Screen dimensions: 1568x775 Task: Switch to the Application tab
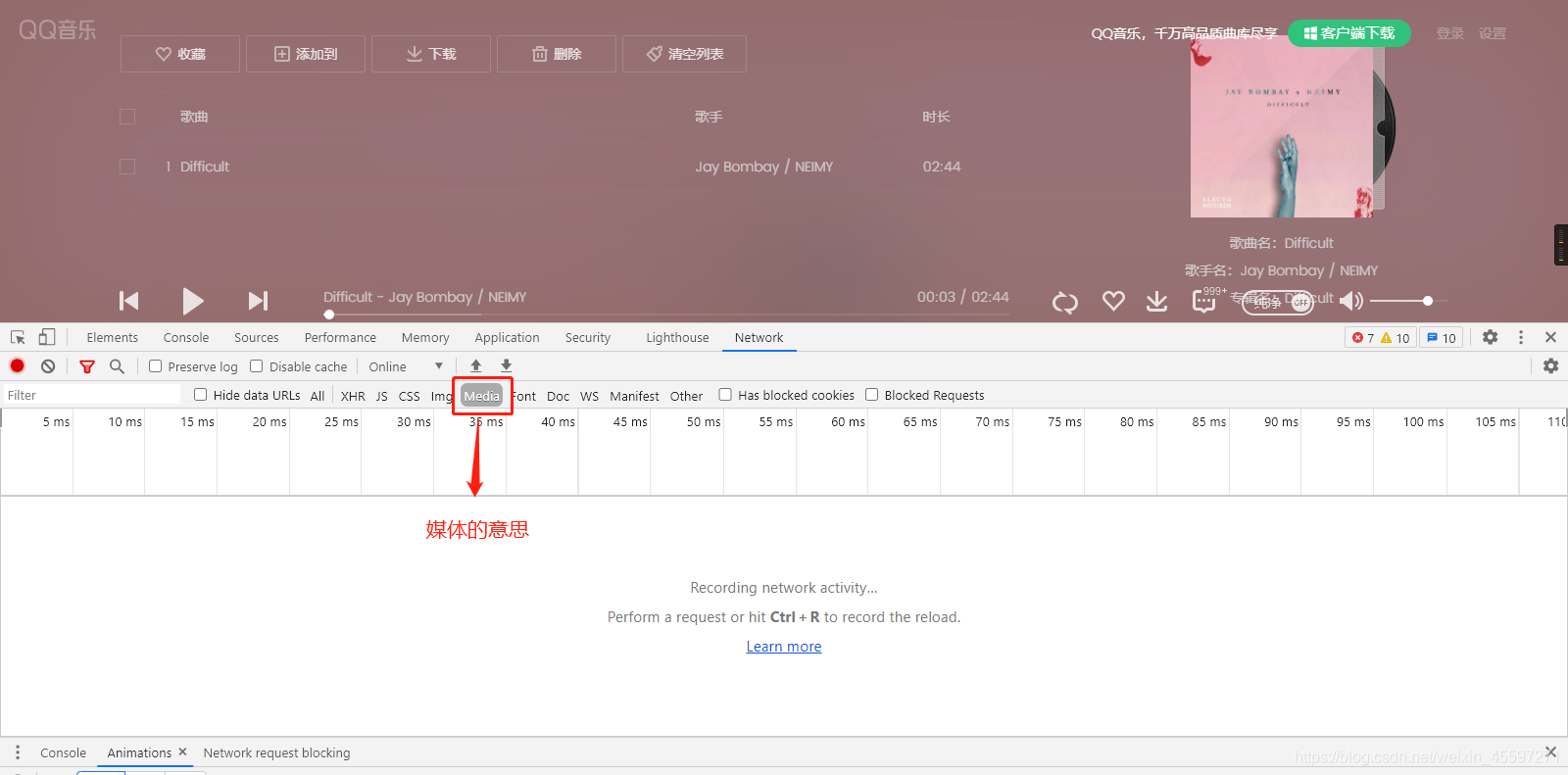point(507,337)
